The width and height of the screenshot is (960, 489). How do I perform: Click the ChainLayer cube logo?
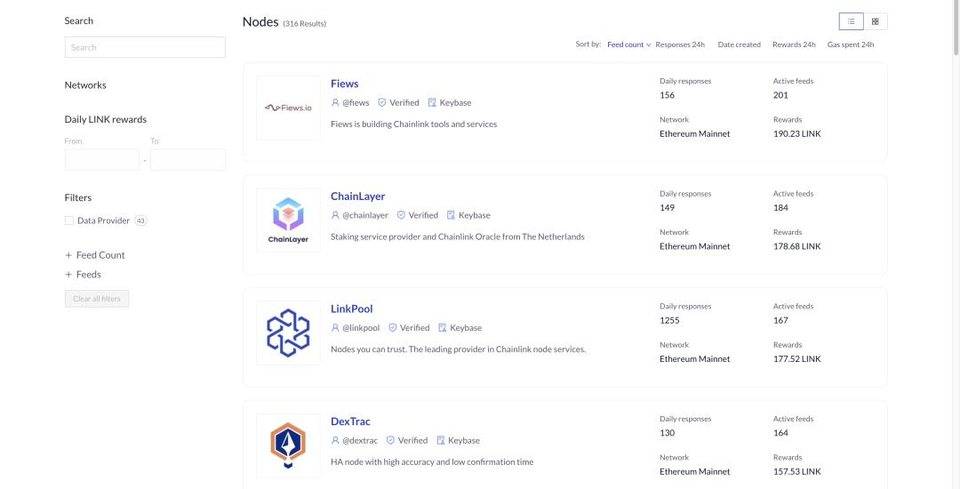288,220
